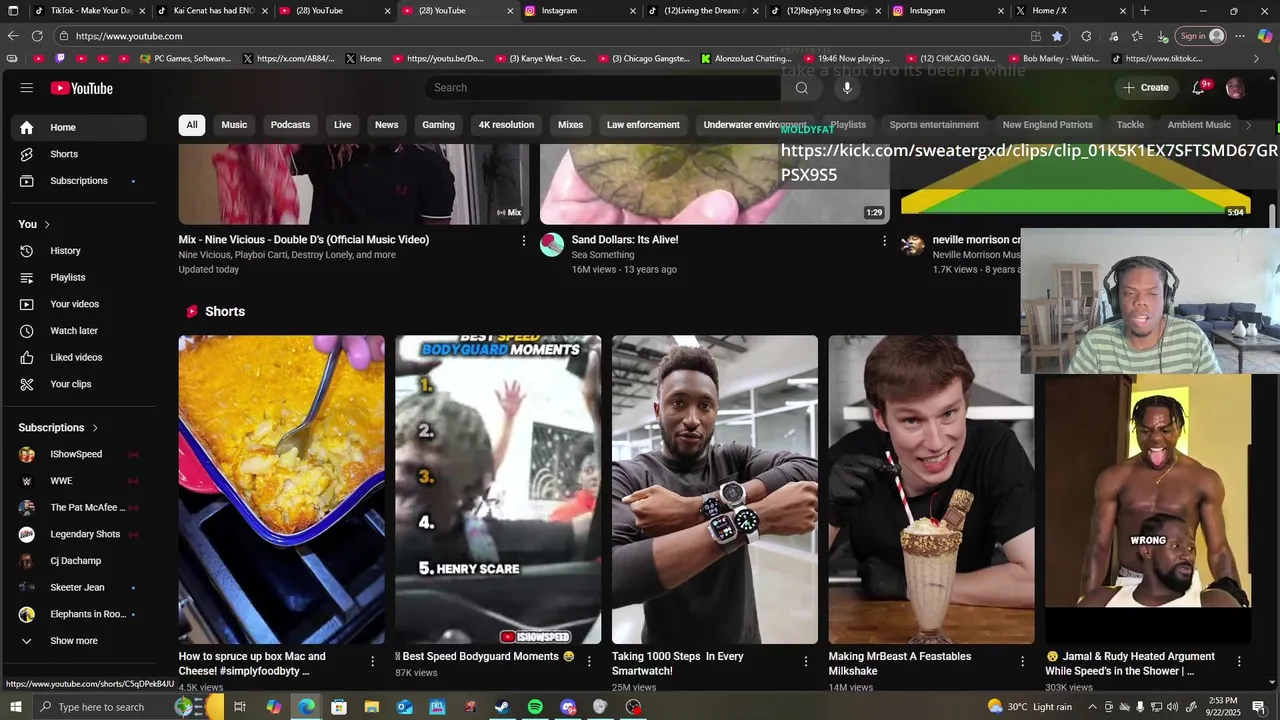
Task: Select the Live filter chip
Action: tap(342, 125)
